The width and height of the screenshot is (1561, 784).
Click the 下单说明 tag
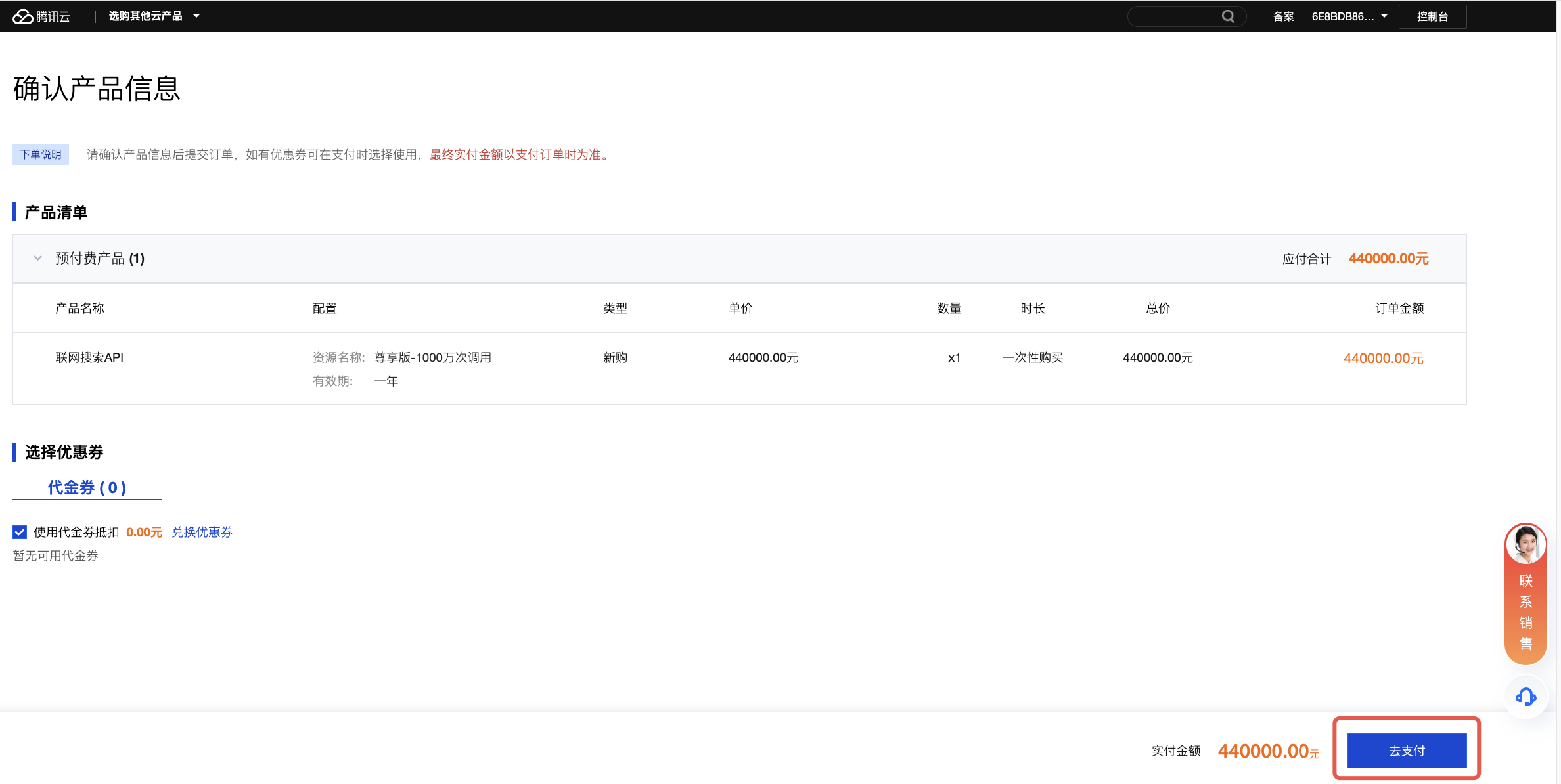[41, 154]
